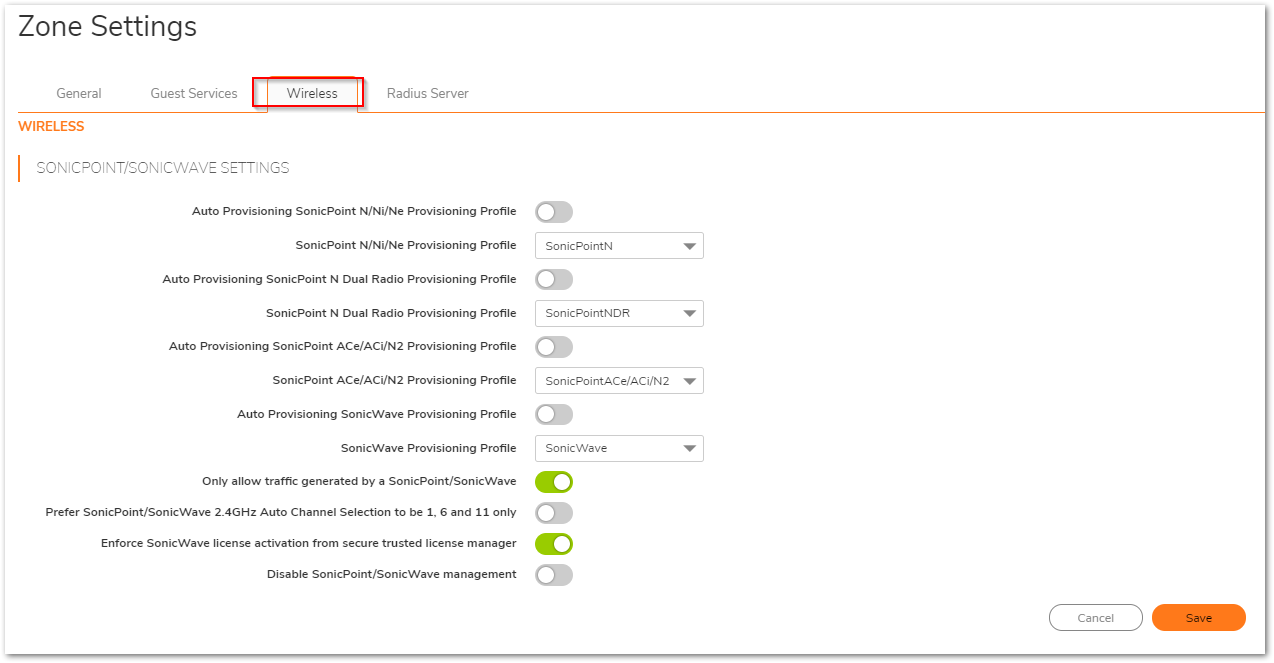Click the arrow icon of SonicWave dropdown
Screen dimensions: 1274x663
(x=689, y=449)
